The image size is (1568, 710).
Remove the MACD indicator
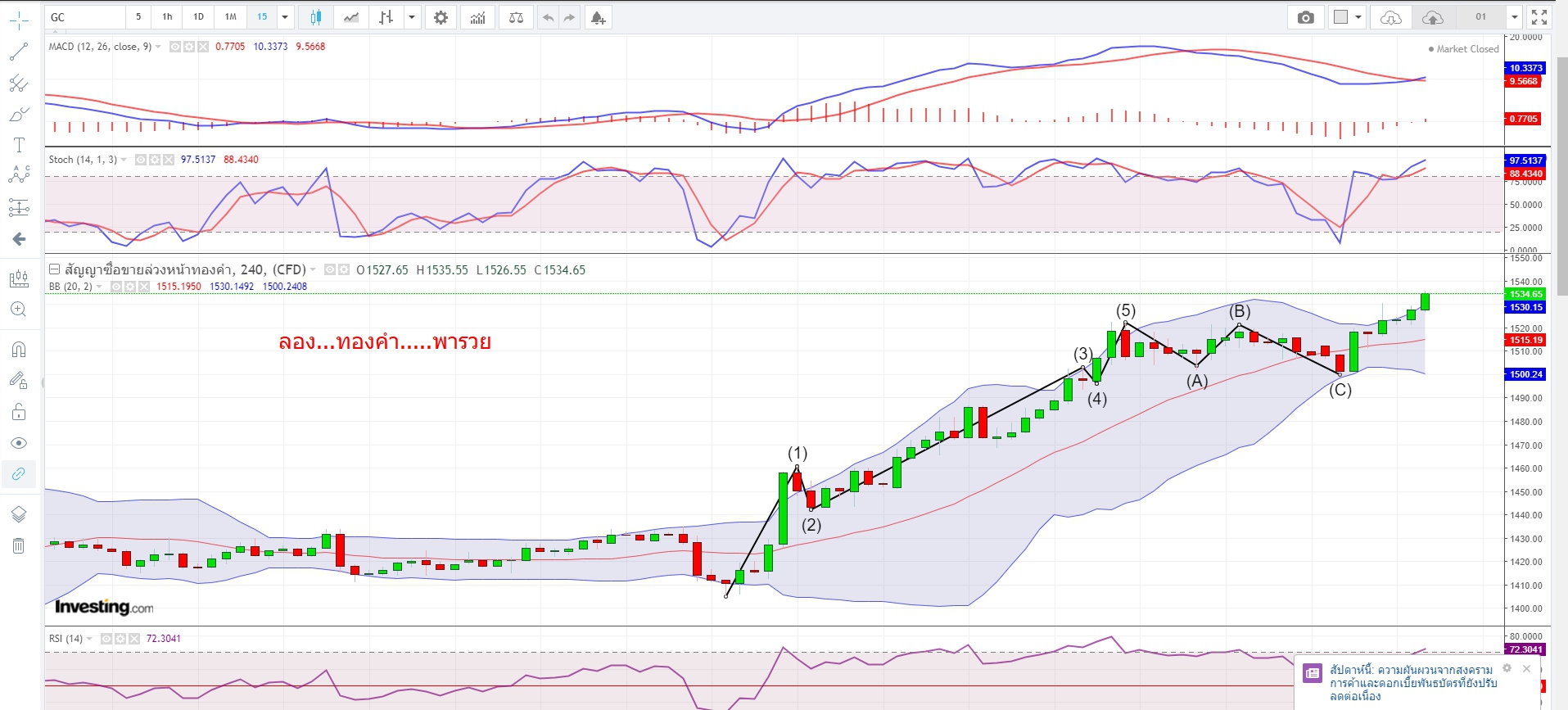203,47
